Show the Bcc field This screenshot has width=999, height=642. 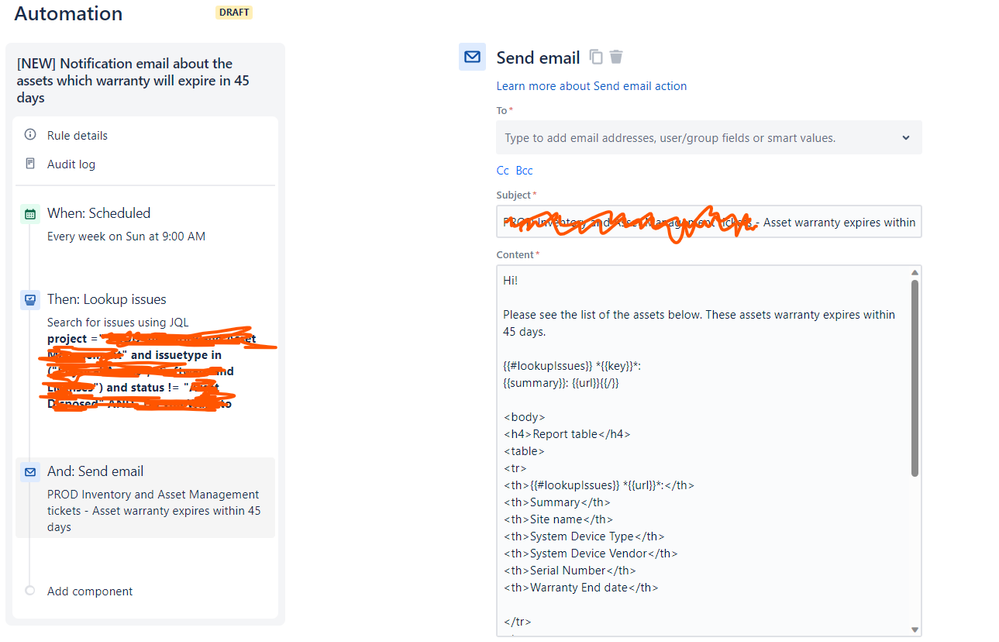[x=524, y=170]
